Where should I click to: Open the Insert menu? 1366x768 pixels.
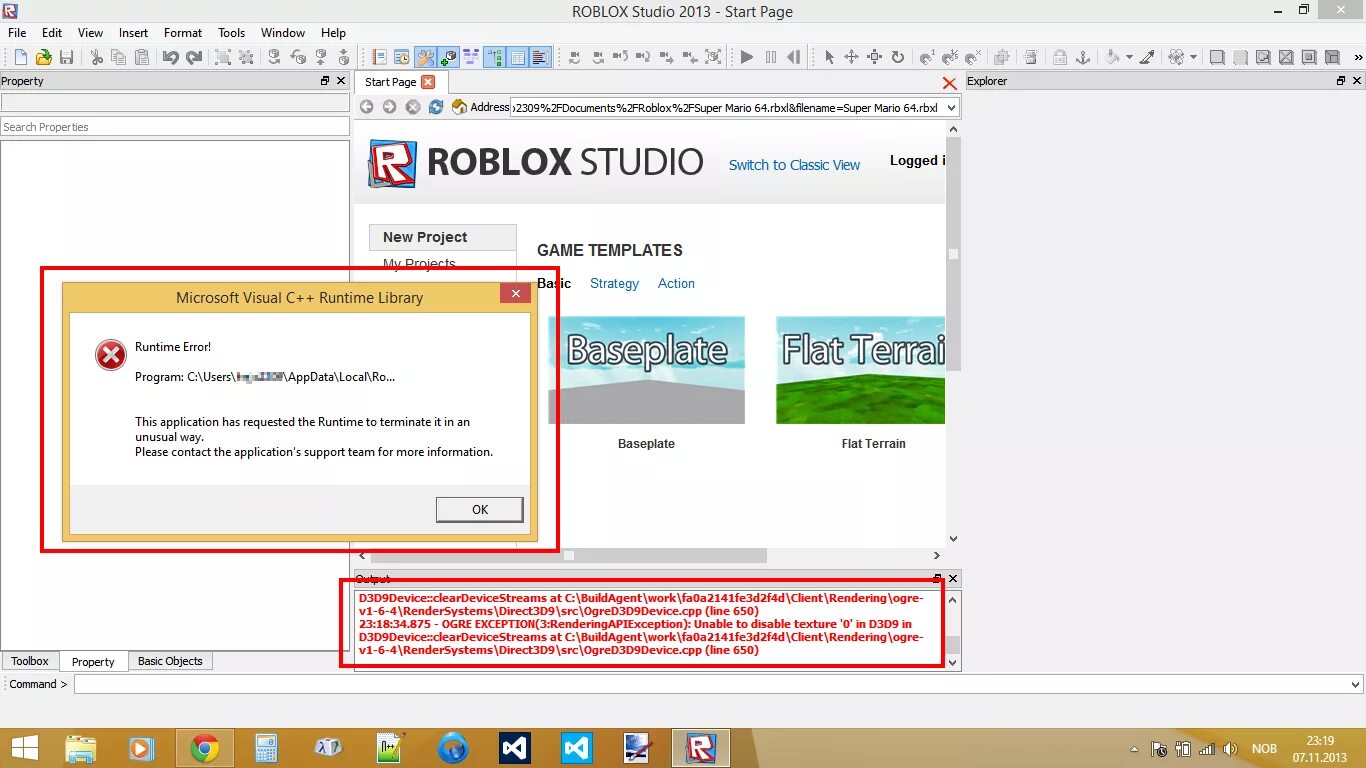[133, 33]
